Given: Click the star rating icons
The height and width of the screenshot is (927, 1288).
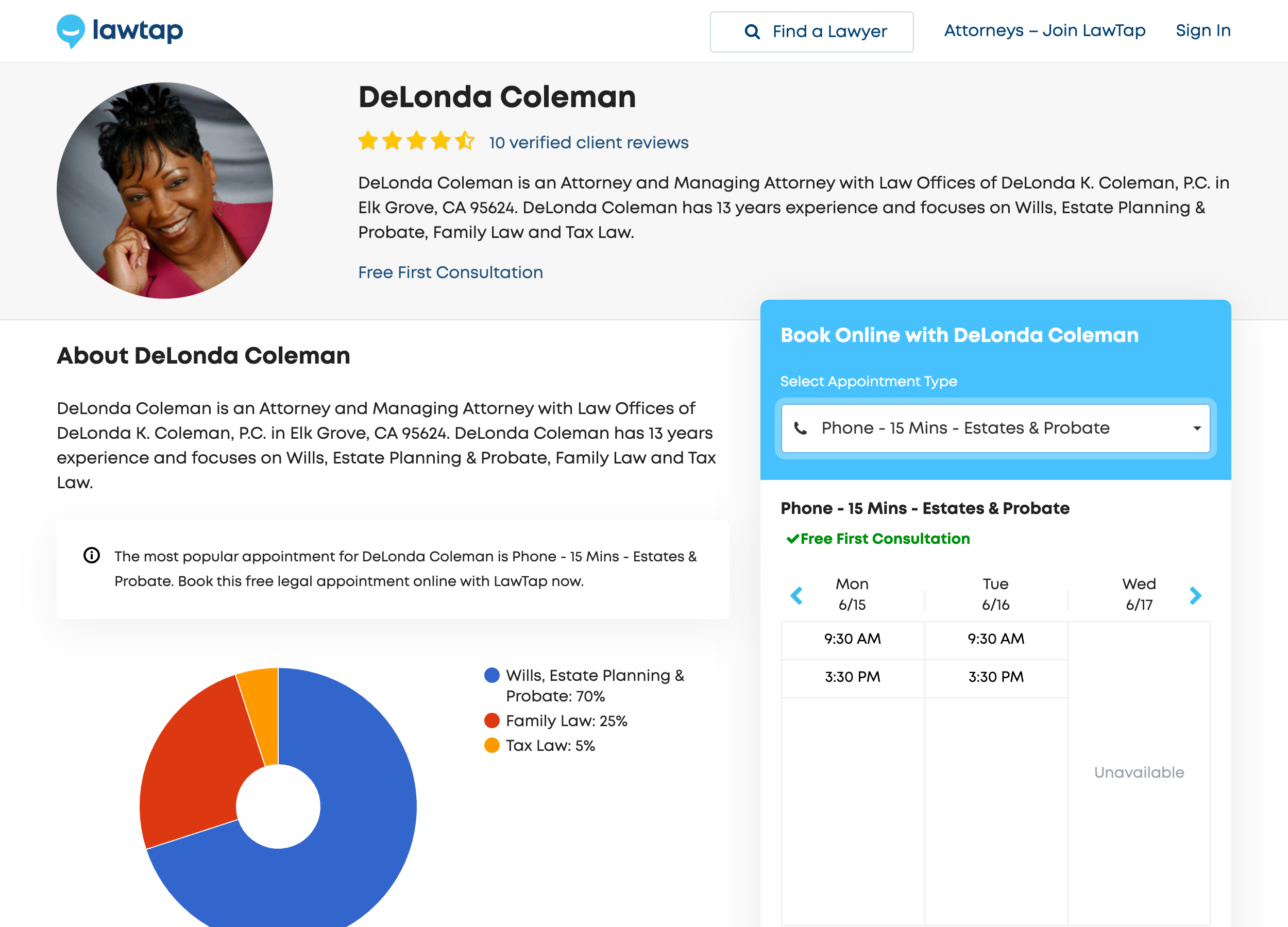Looking at the screenshot, I should [416, 141].
